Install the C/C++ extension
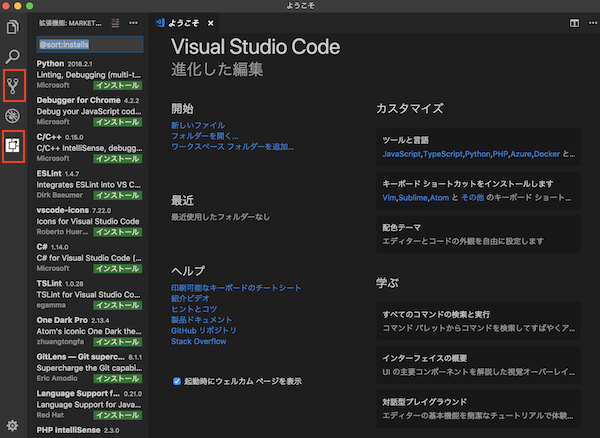Image resolution: width=600 pixels, height=438 pixels. [118, 159]
